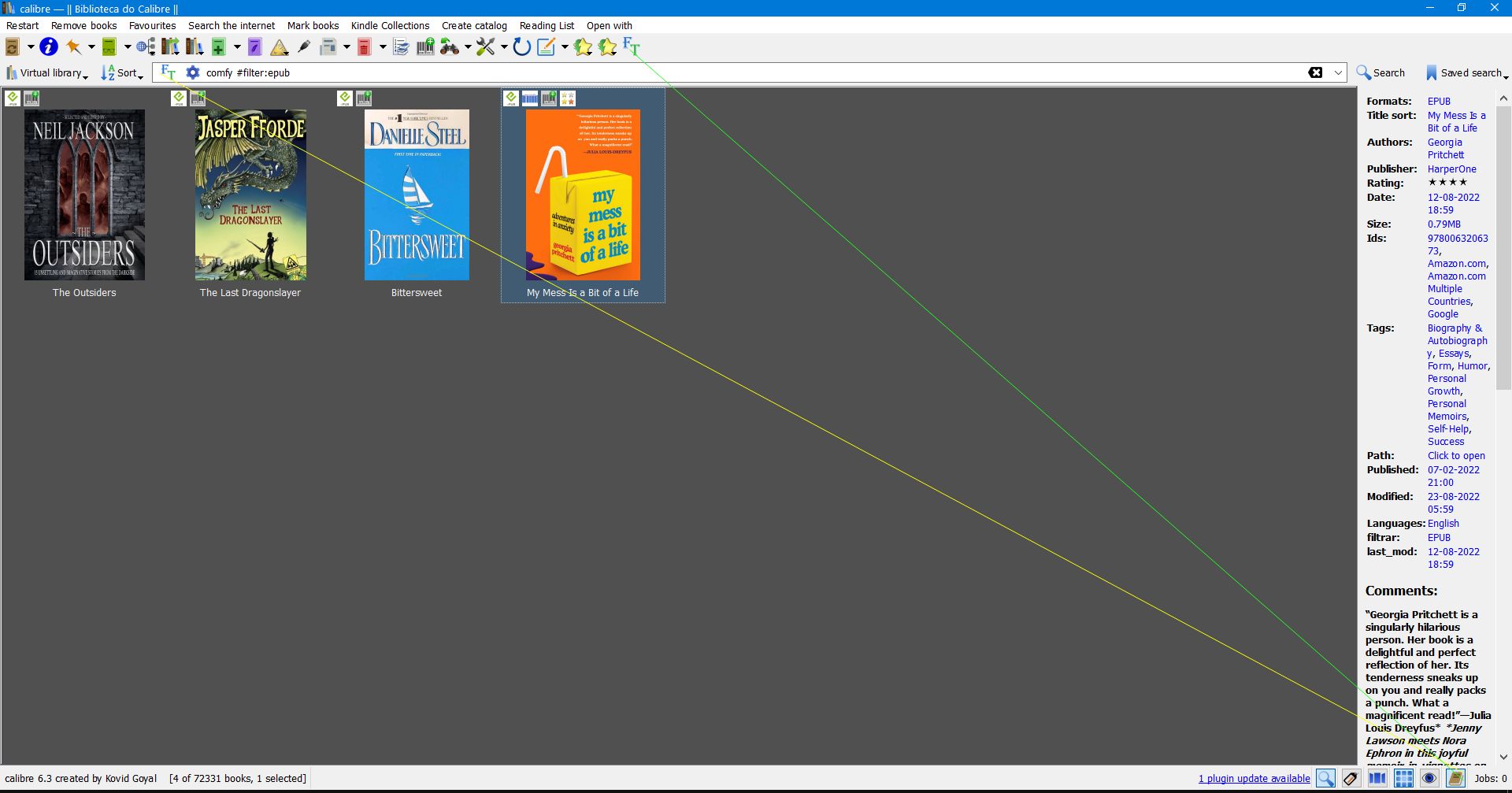
Task: Click the Search button
Action: tap(1380, 72)
